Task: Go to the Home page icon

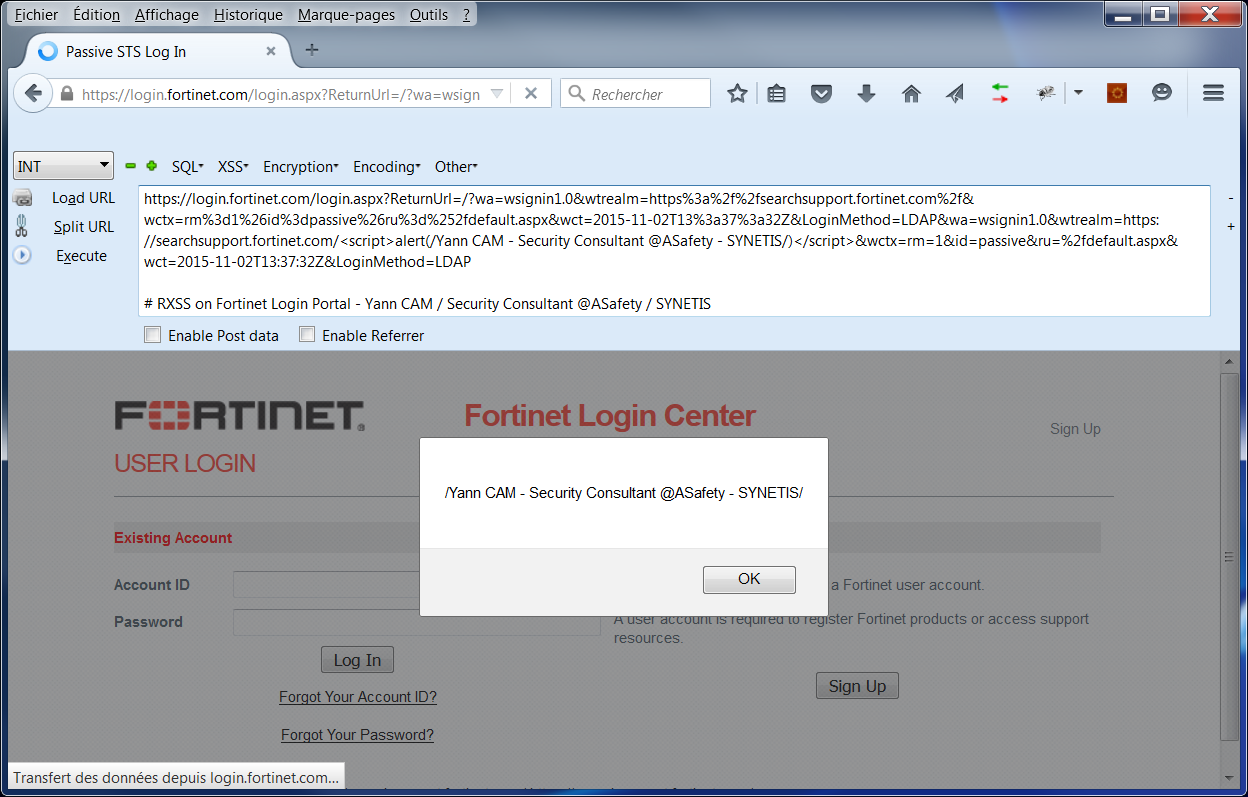Action: coord(911,93)
